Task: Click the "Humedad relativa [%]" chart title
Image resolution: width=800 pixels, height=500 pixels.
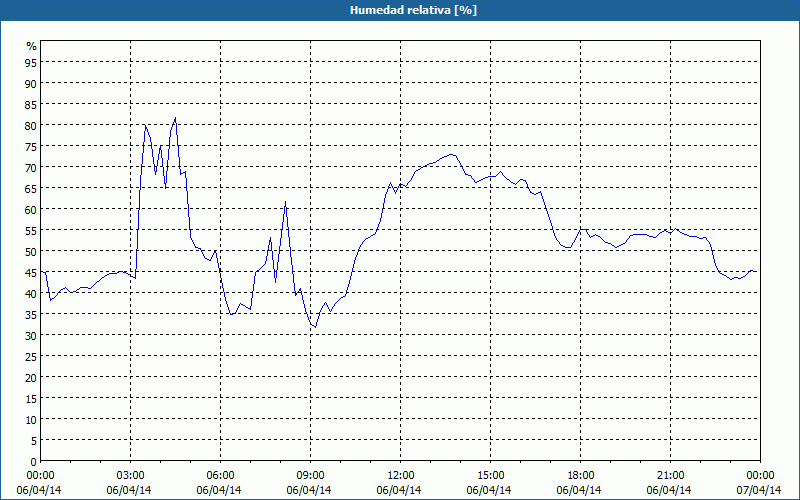Action: 413,10
